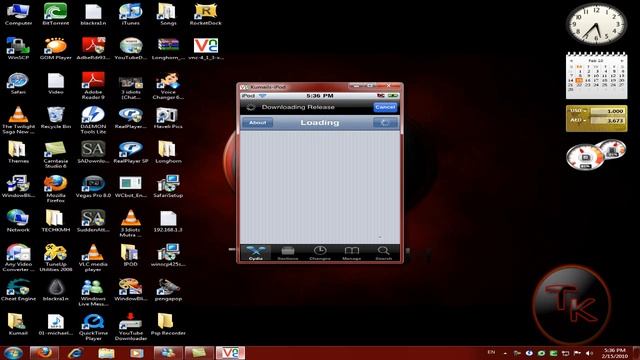Open Adobe Reader 9 shortcut
Viewport: 640px width, 360px height.
point(93,86)
